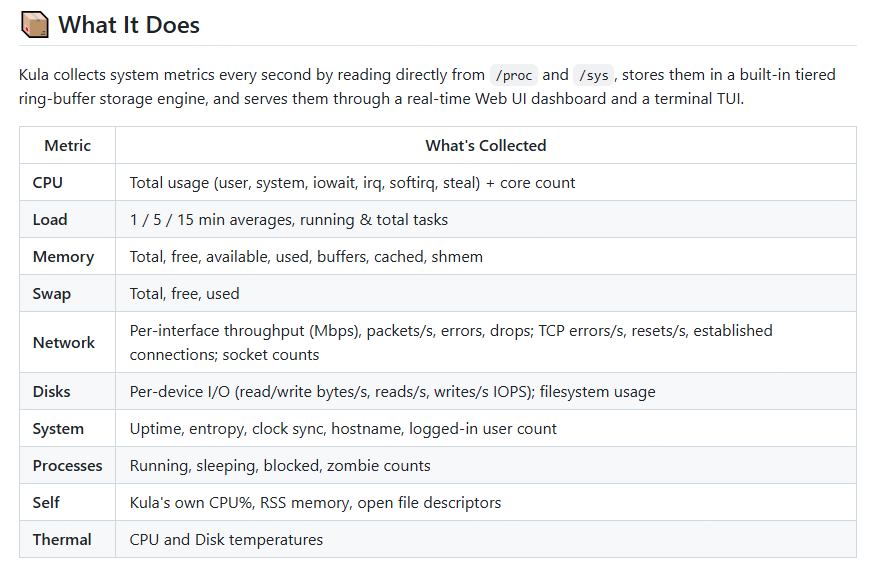878x568 pixels.
Task: Click the package emoji beside the heading
Action: click(x=35, y=25)
